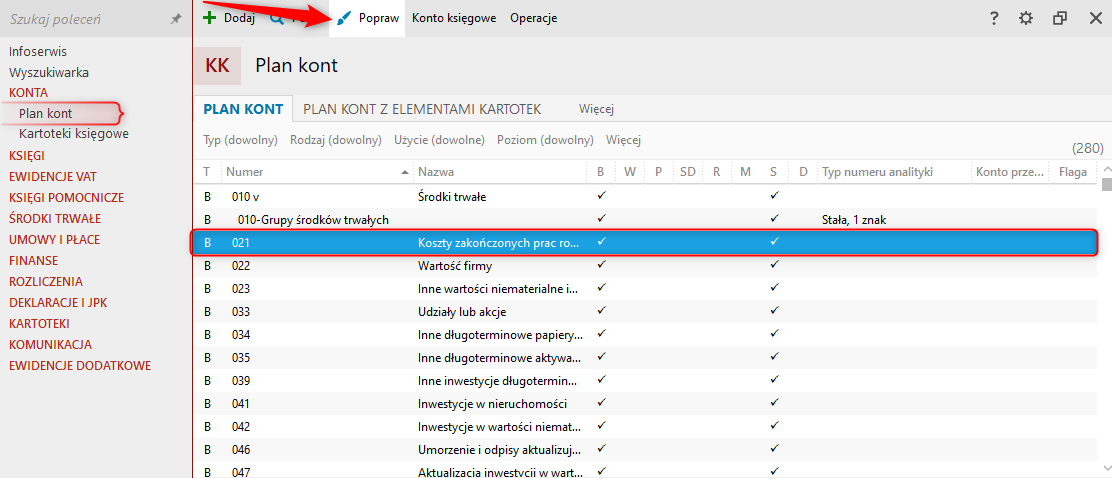Viewport: 1112px width, 478px height.
Task: Open the Rodzaj (dowolny) filter dropdown
Action: coord(335,140)
